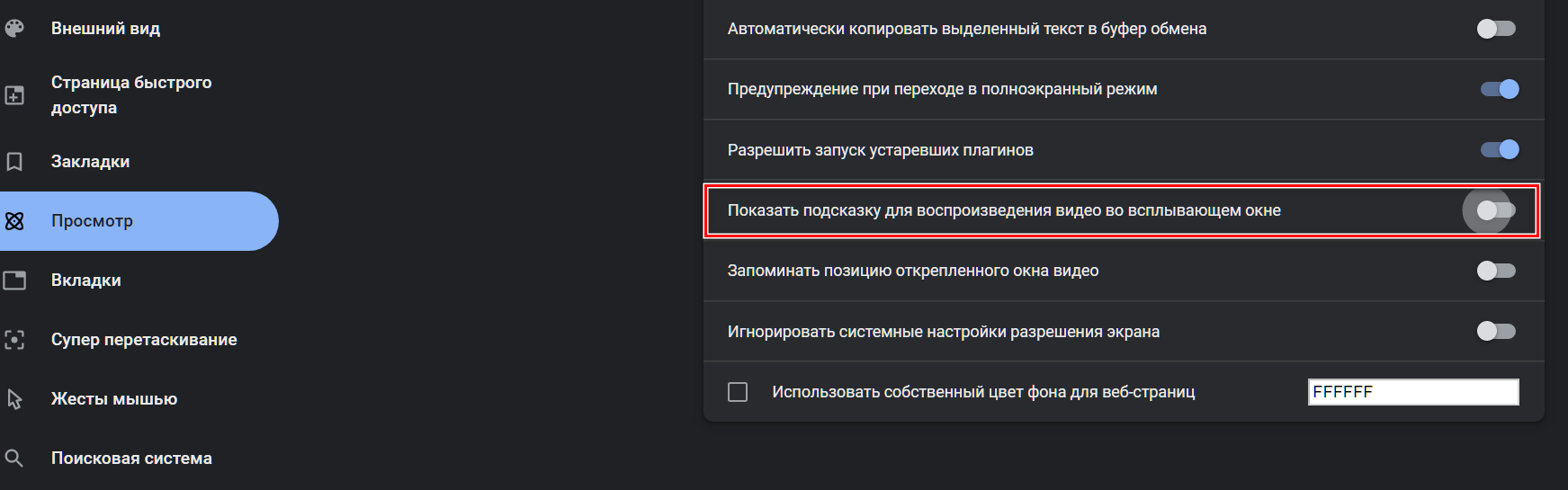Viewport: 1568px width, 490px height.
Task: Turn off outdated plugins launch toggle
Action: pyautogui.click(x=1500, y=149)
